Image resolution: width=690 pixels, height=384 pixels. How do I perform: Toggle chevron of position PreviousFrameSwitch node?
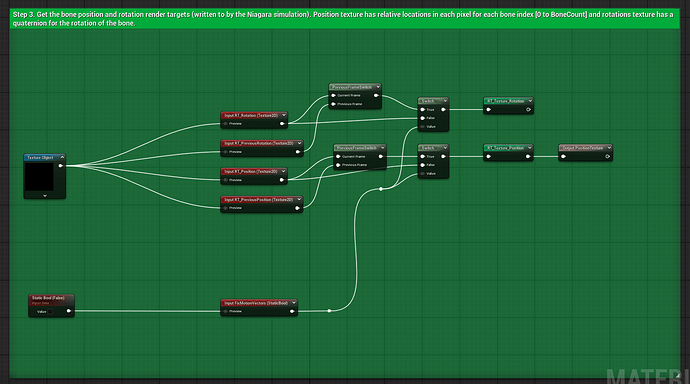(383, 148)
